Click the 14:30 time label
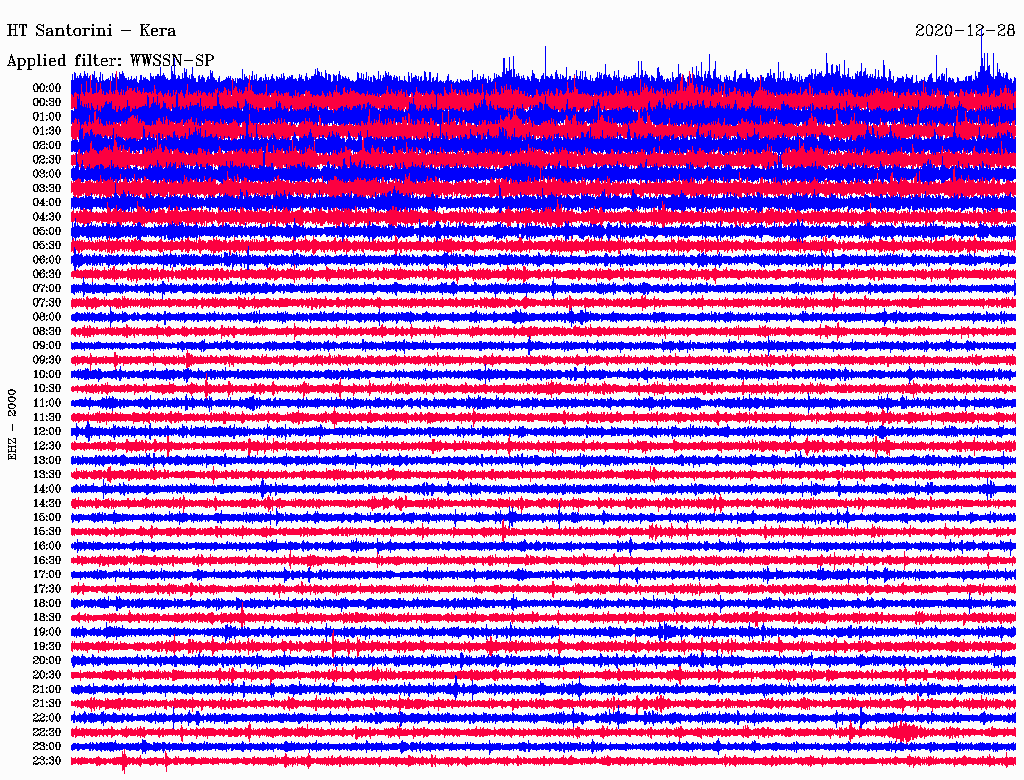 click(x=47, y=504)
